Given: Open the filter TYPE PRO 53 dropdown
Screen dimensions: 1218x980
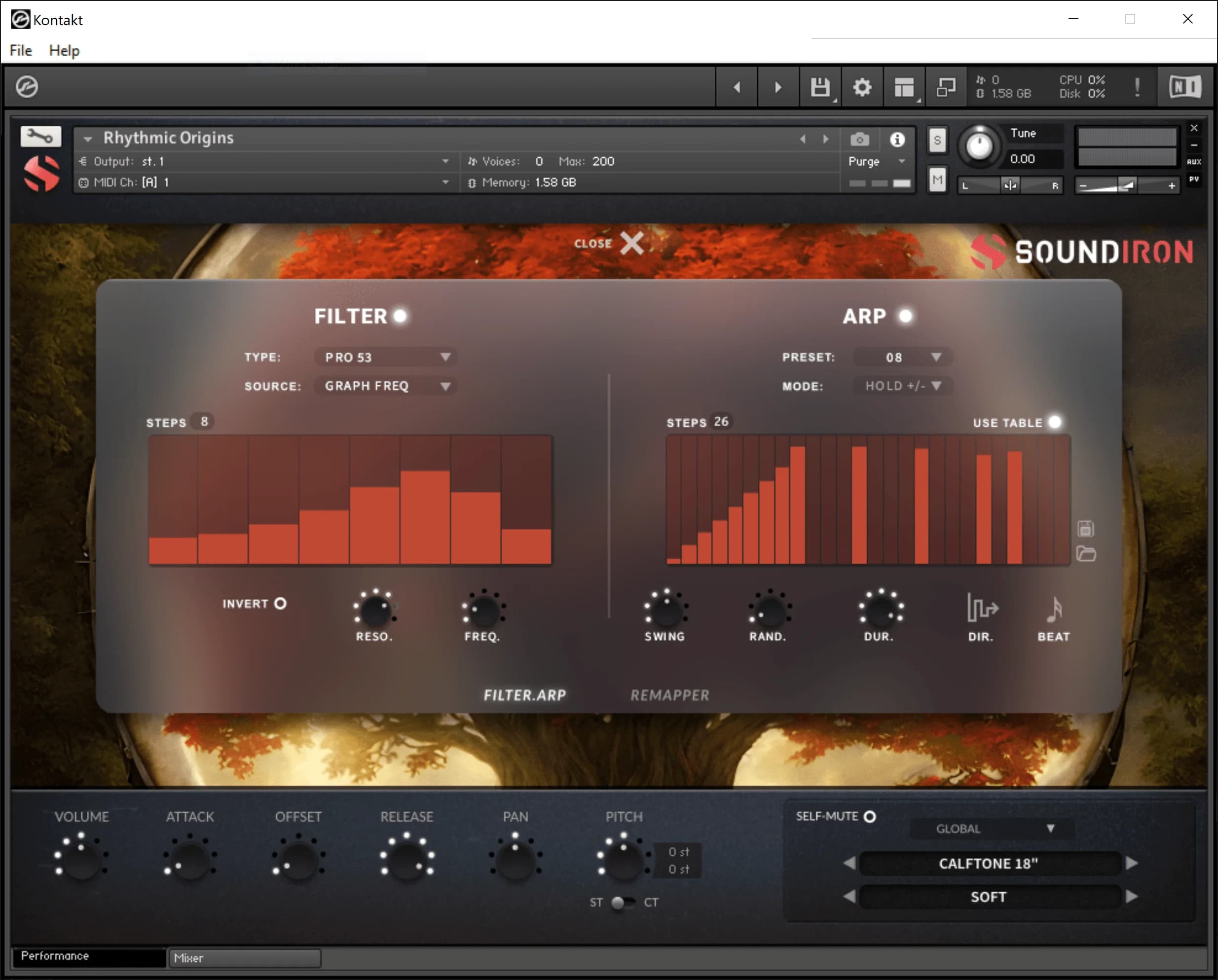Looking at the screenshot, I should [386, 357].
